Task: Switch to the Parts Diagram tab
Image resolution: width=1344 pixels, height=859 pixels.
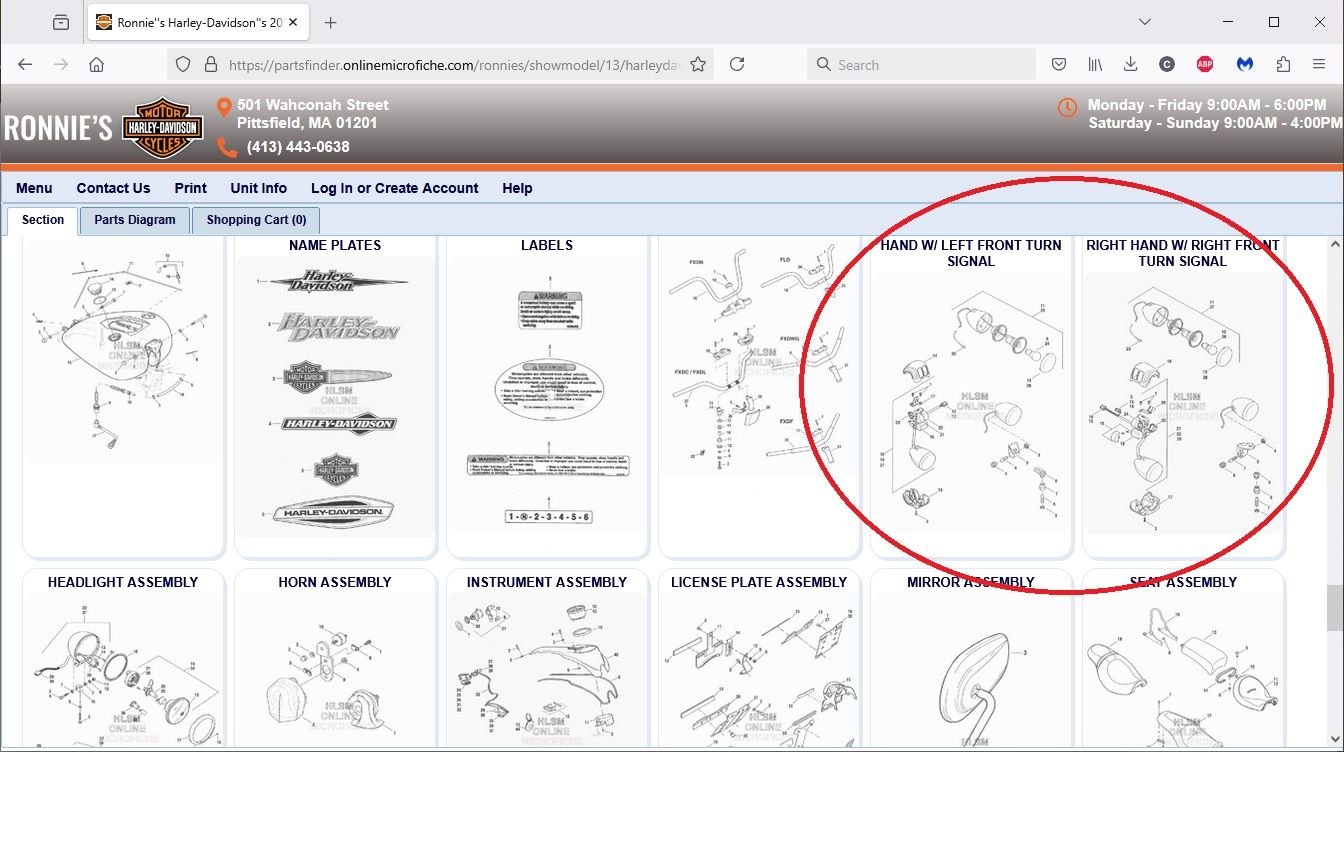Action: click(135, 220)
